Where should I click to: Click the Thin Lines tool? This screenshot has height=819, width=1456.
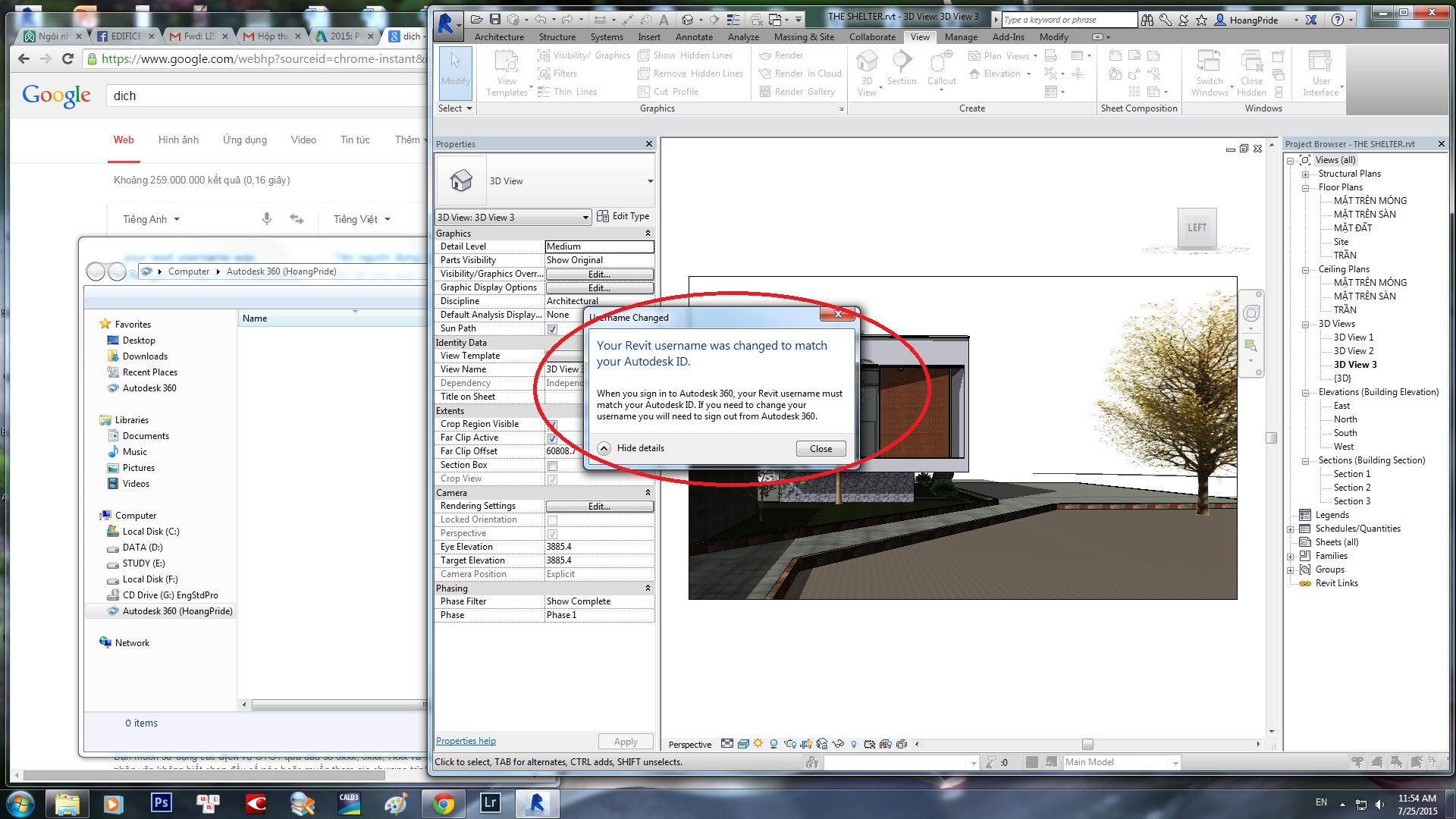567,92
